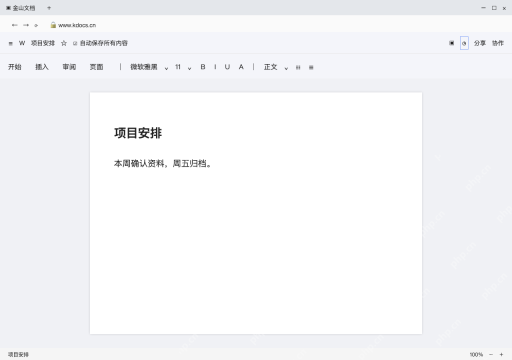Zoom in with the status bar plus button

point(501,354)
